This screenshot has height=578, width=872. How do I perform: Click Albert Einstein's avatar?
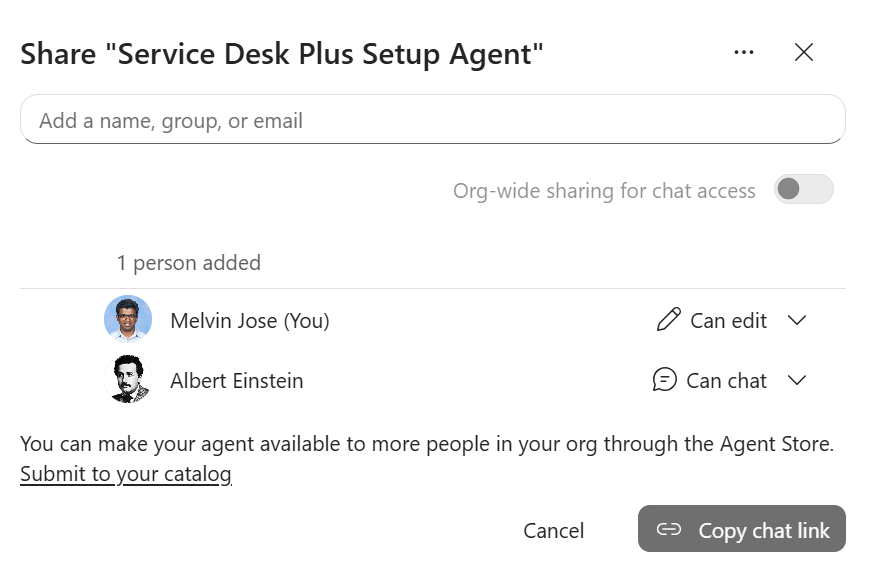[x=128, y=379]
